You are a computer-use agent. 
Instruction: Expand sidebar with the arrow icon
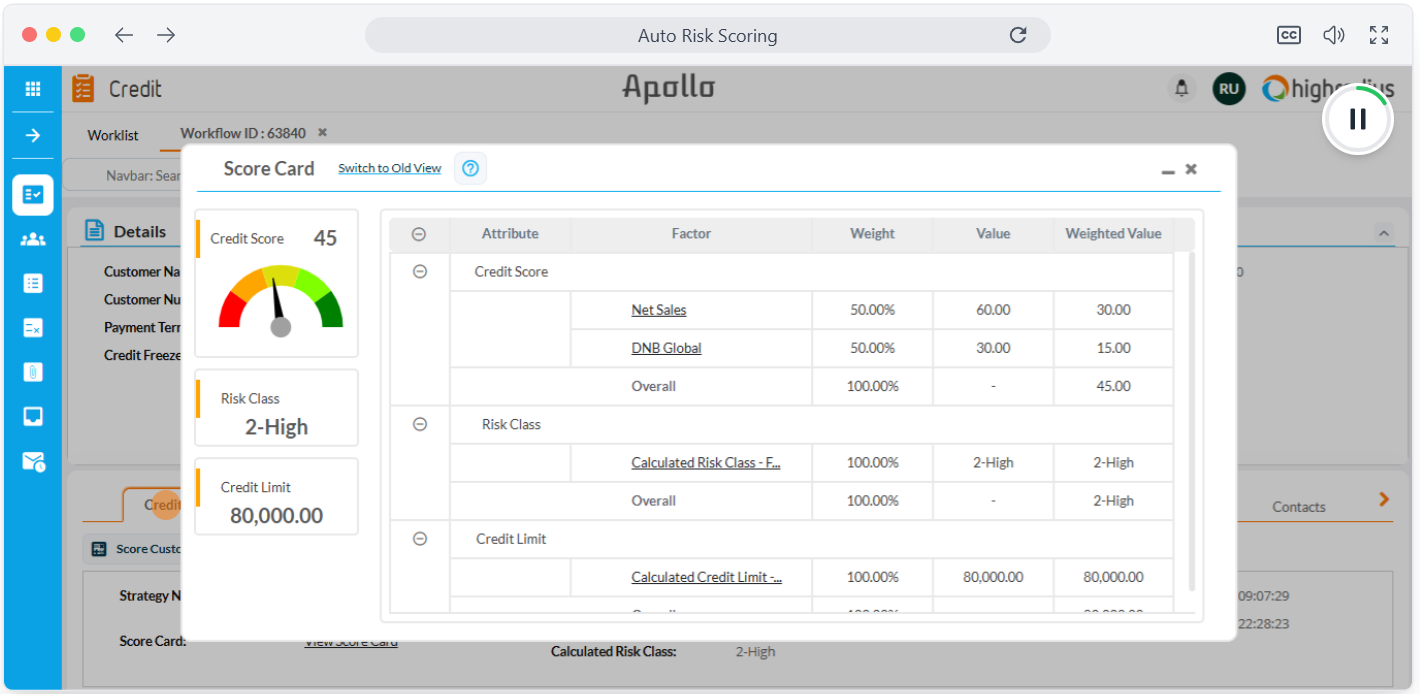(33, 135)
